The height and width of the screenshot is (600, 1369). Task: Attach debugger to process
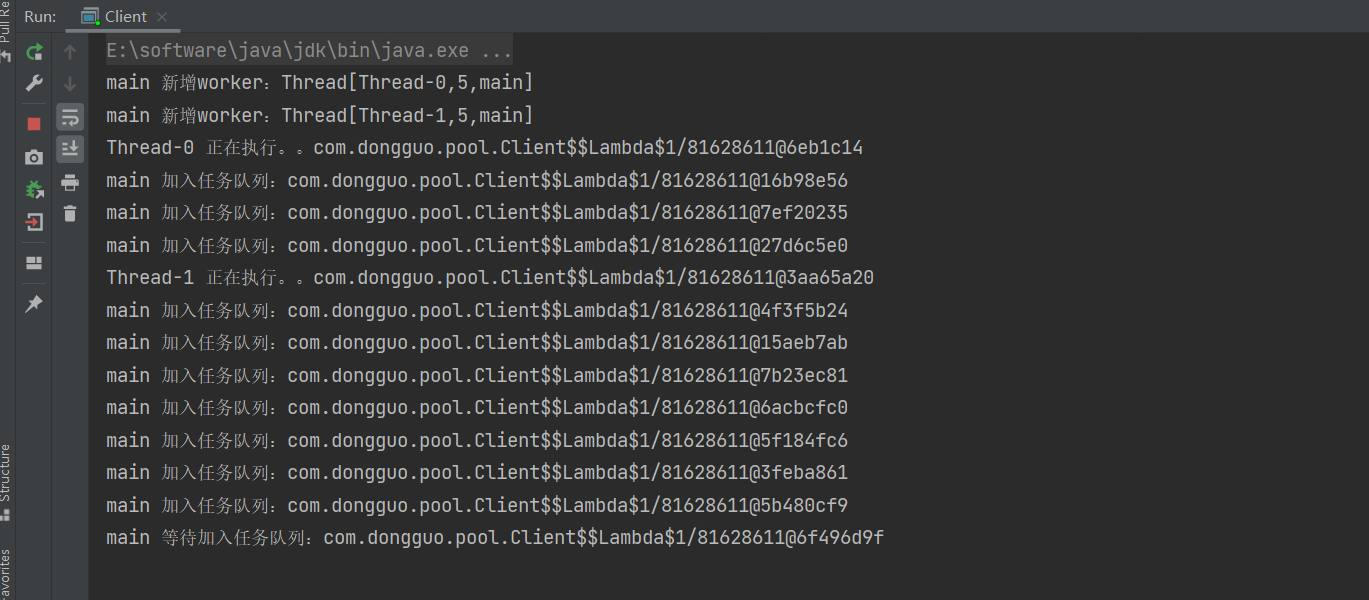34,189
